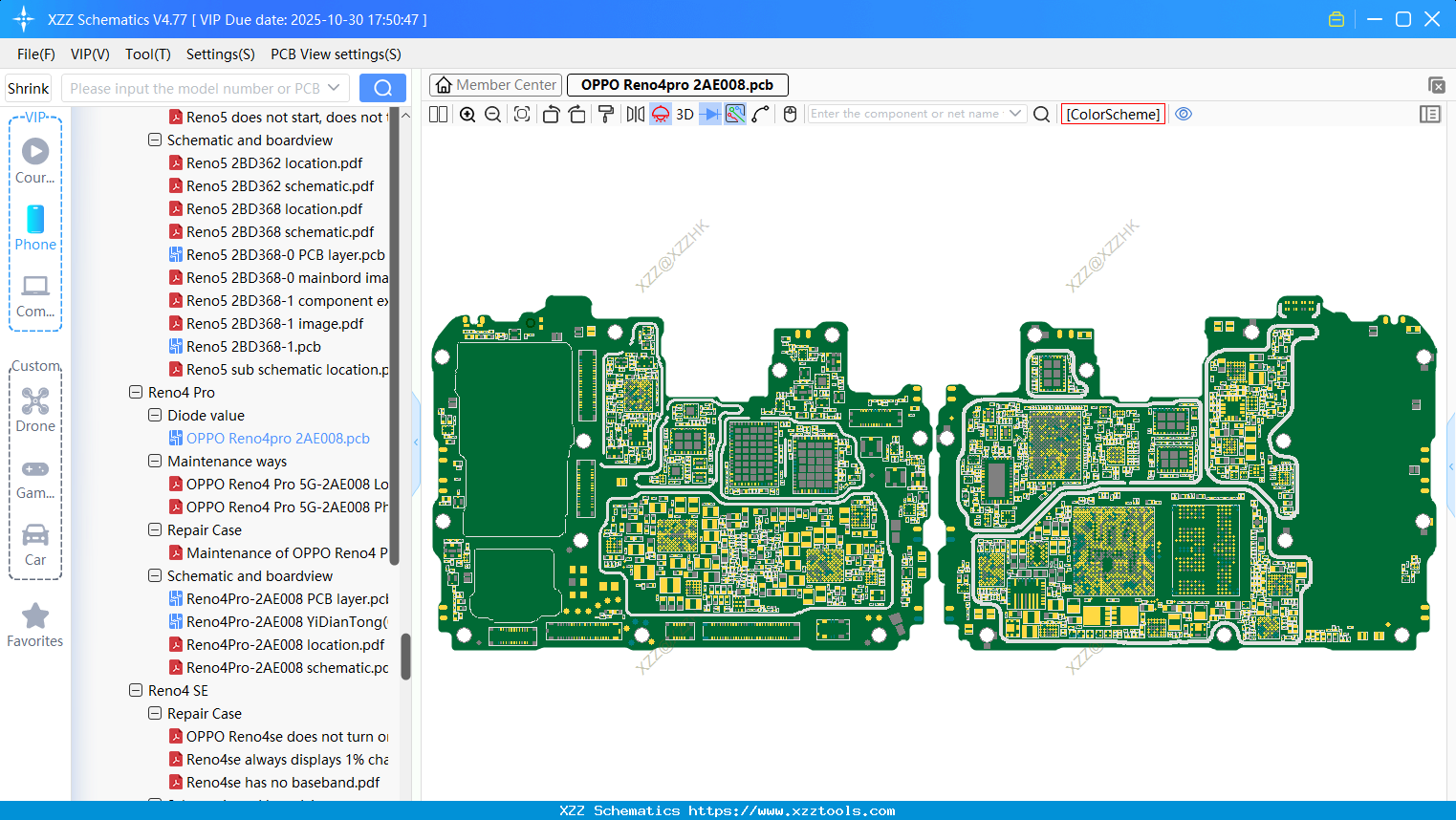The image size is (1456, 820).
Task: Mirror the PCB view horizontally
Action: click(x=635, y=115)
